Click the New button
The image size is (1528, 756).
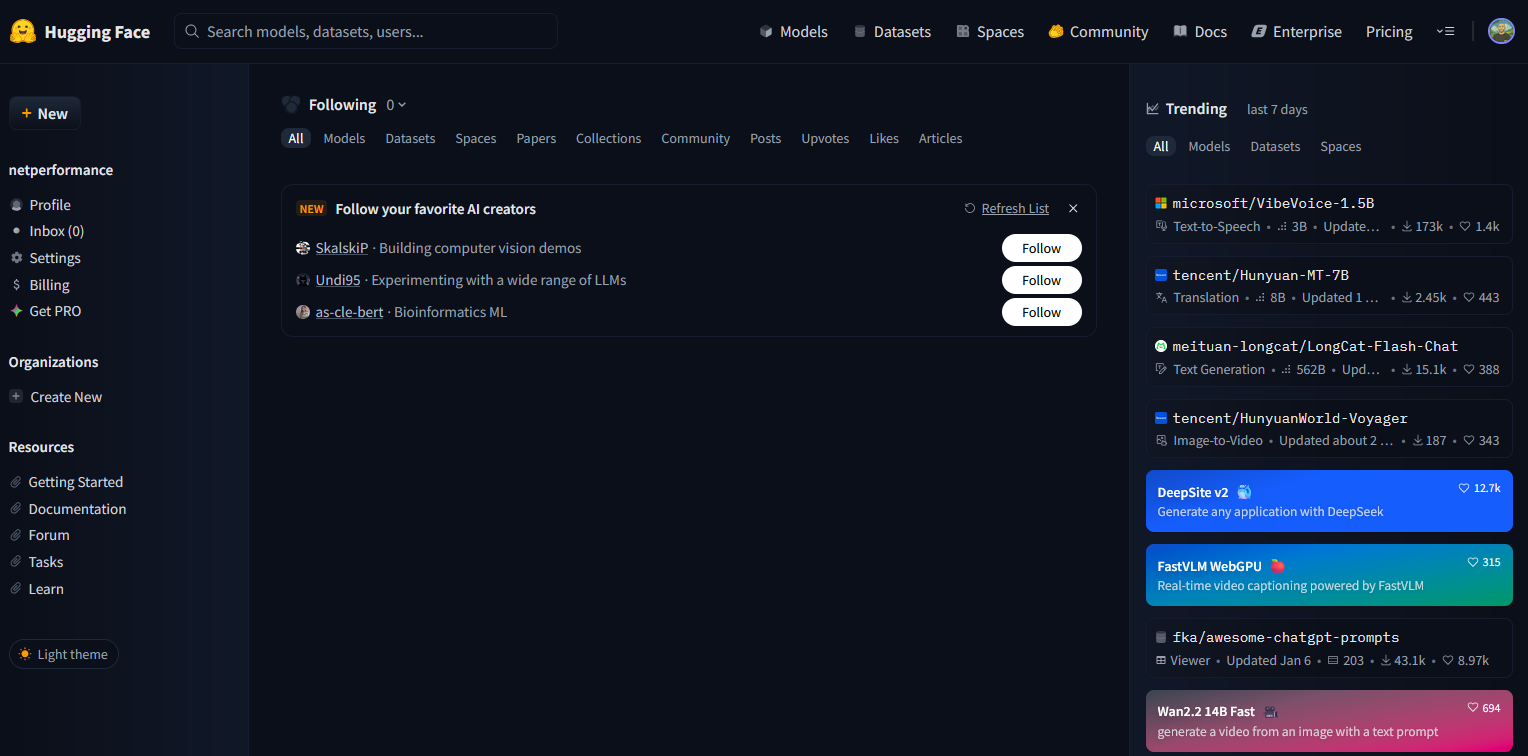[x=45, y=114]
